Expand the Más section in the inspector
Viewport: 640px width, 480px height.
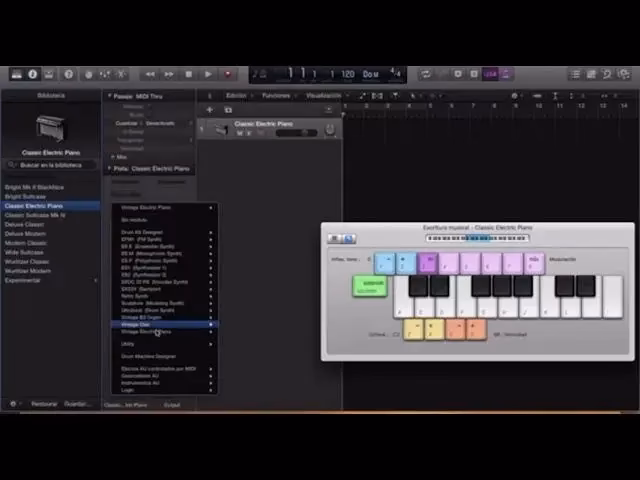[113, 157]
